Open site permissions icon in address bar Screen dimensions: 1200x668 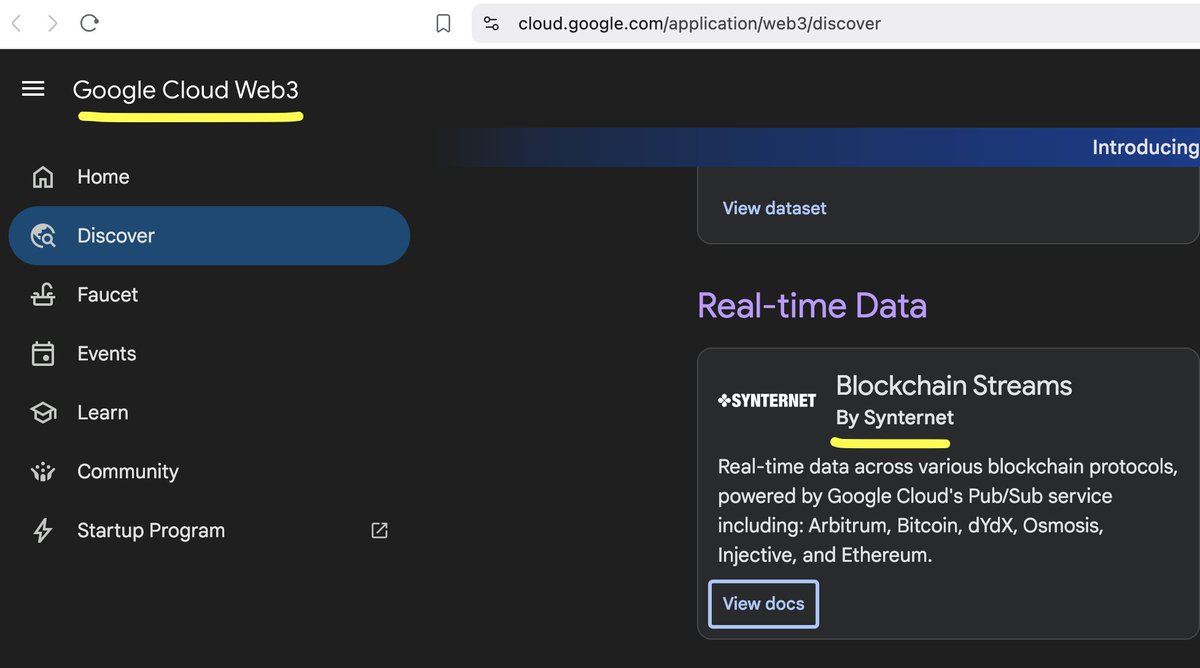tap(491, 22)
